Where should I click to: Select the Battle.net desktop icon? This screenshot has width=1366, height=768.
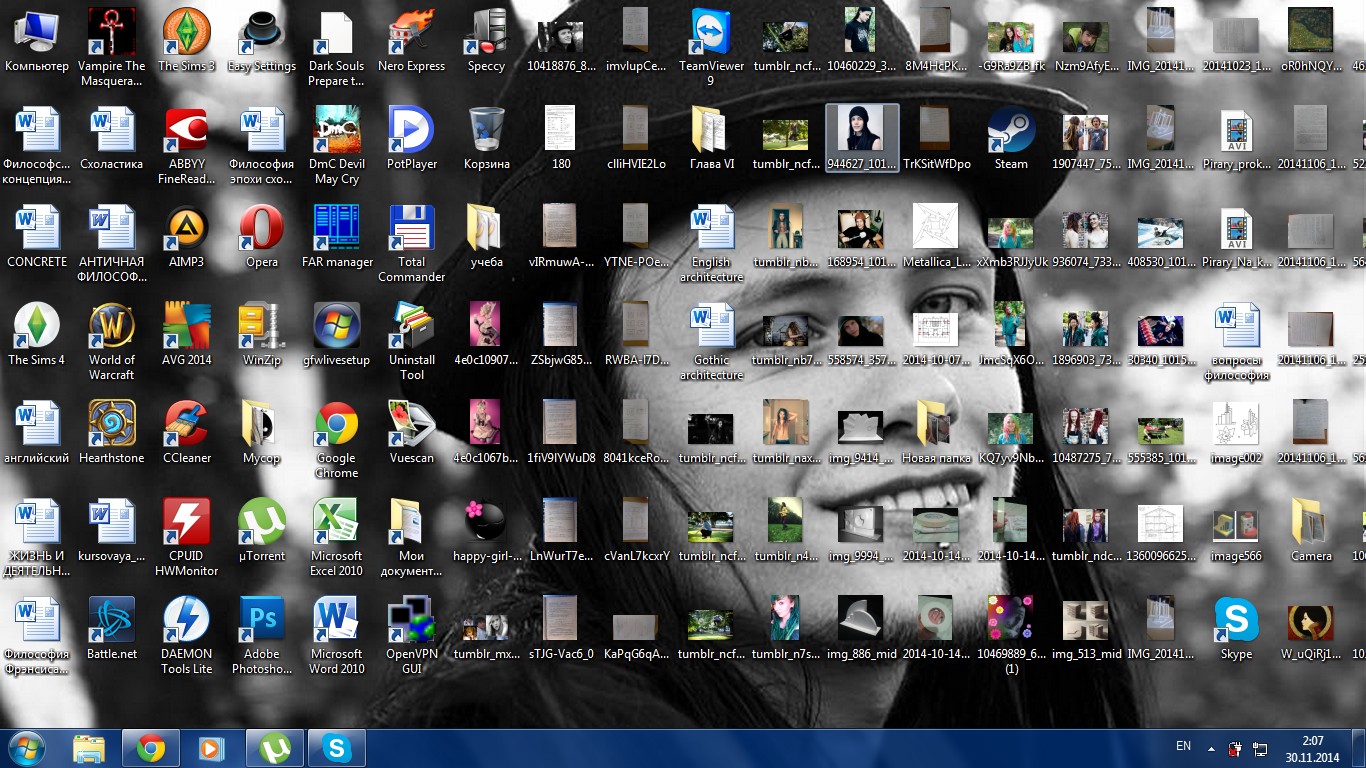112,621
